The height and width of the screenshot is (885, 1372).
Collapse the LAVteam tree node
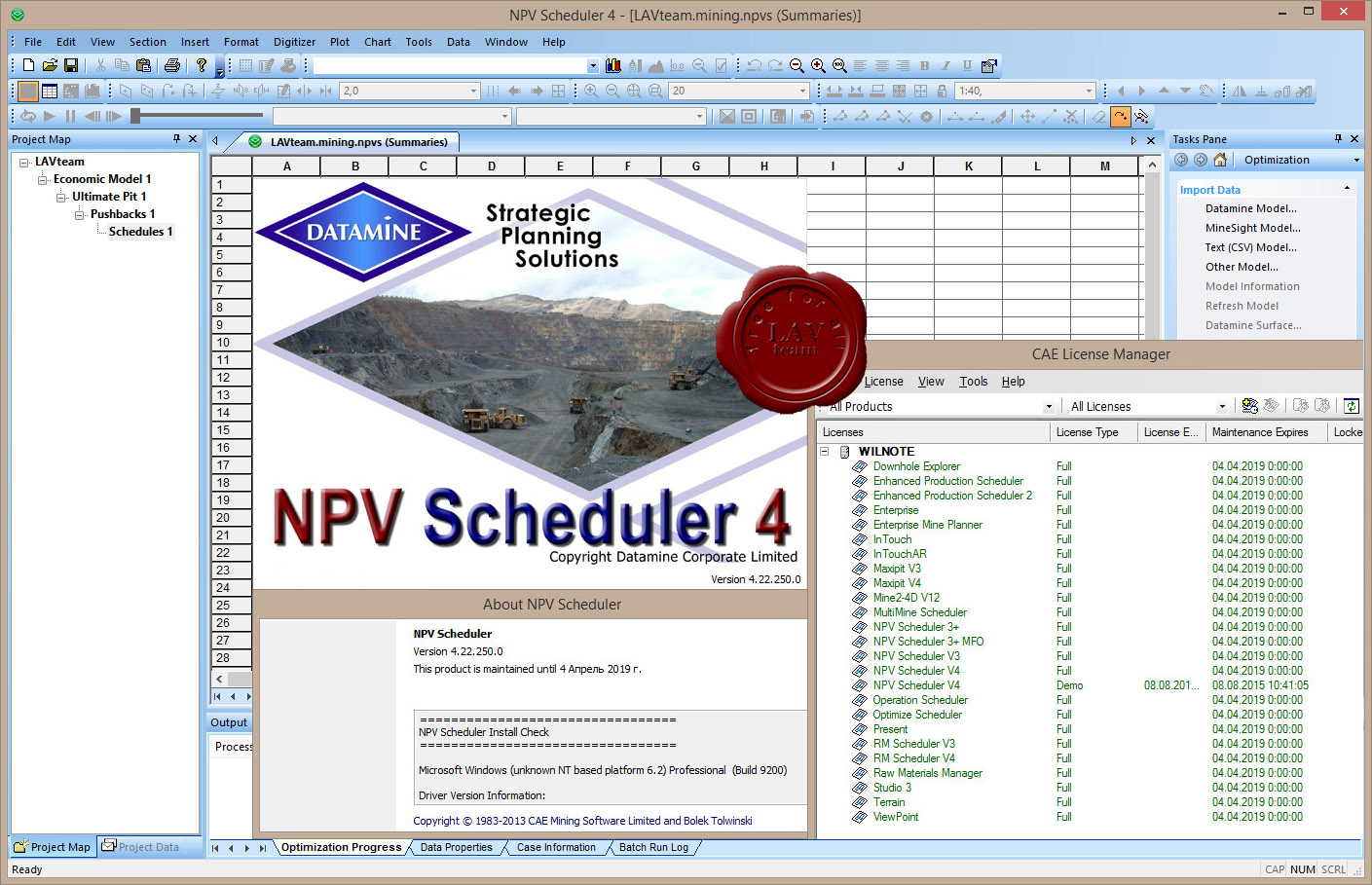click(x=24, y=162)
